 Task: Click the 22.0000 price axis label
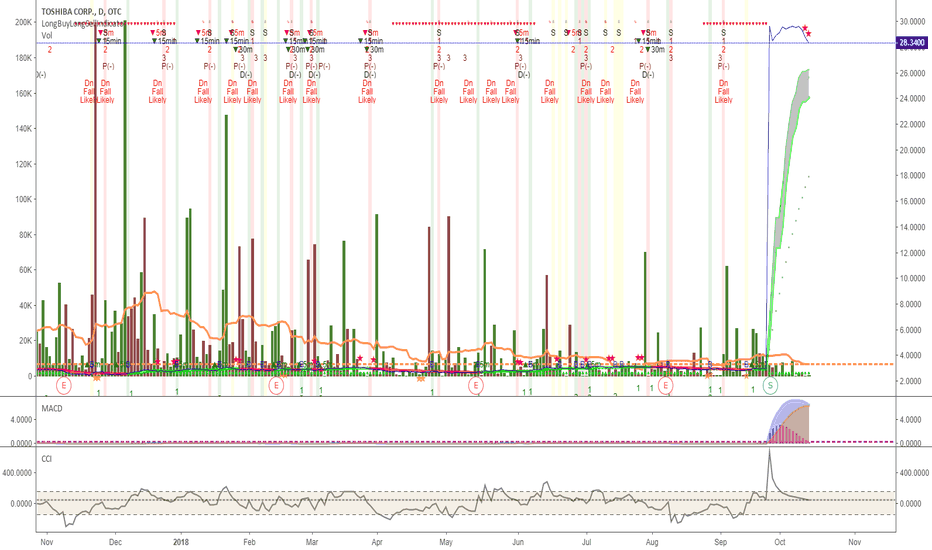(x=912, y=124)
